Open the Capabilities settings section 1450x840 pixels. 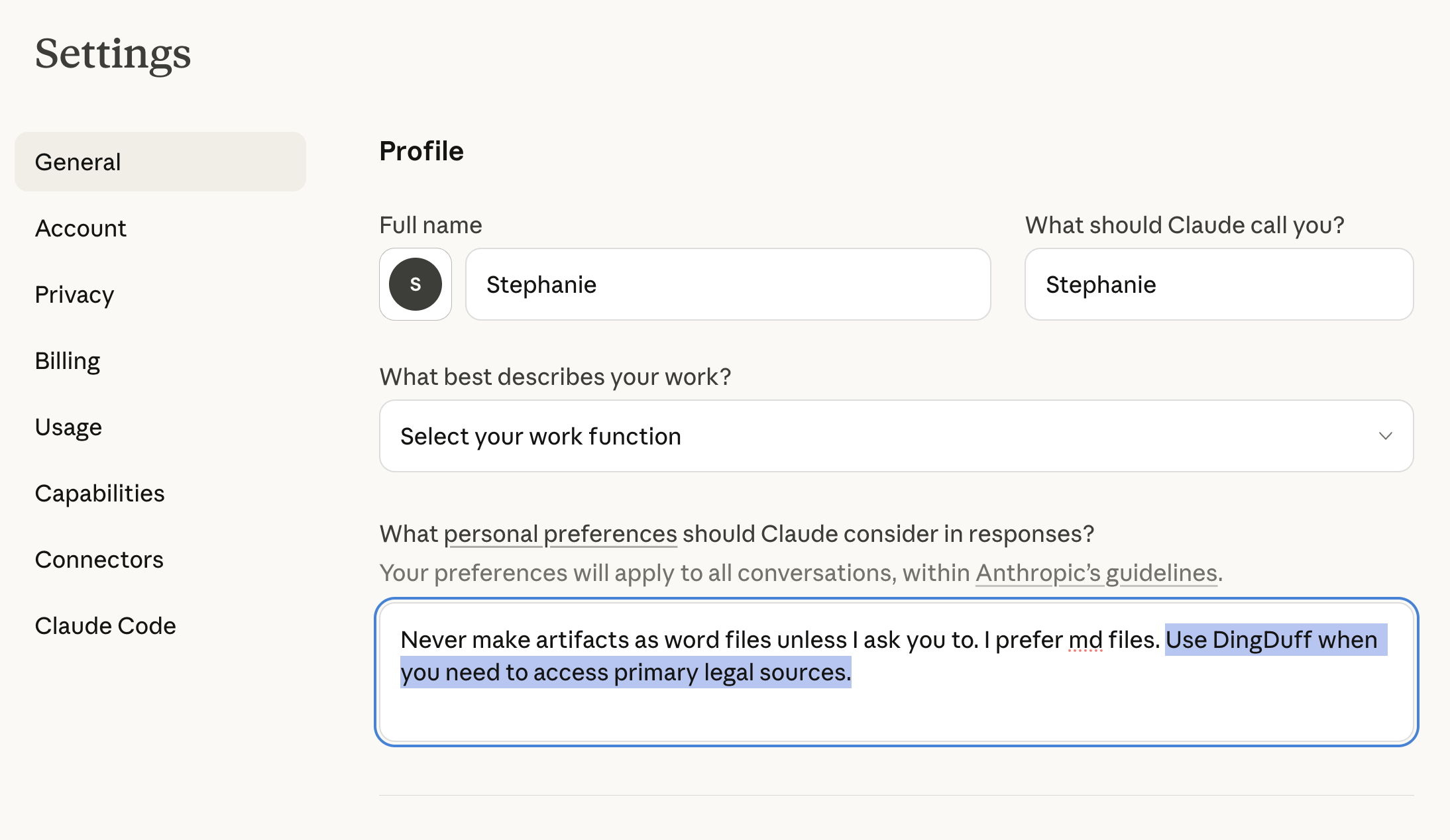100,493
